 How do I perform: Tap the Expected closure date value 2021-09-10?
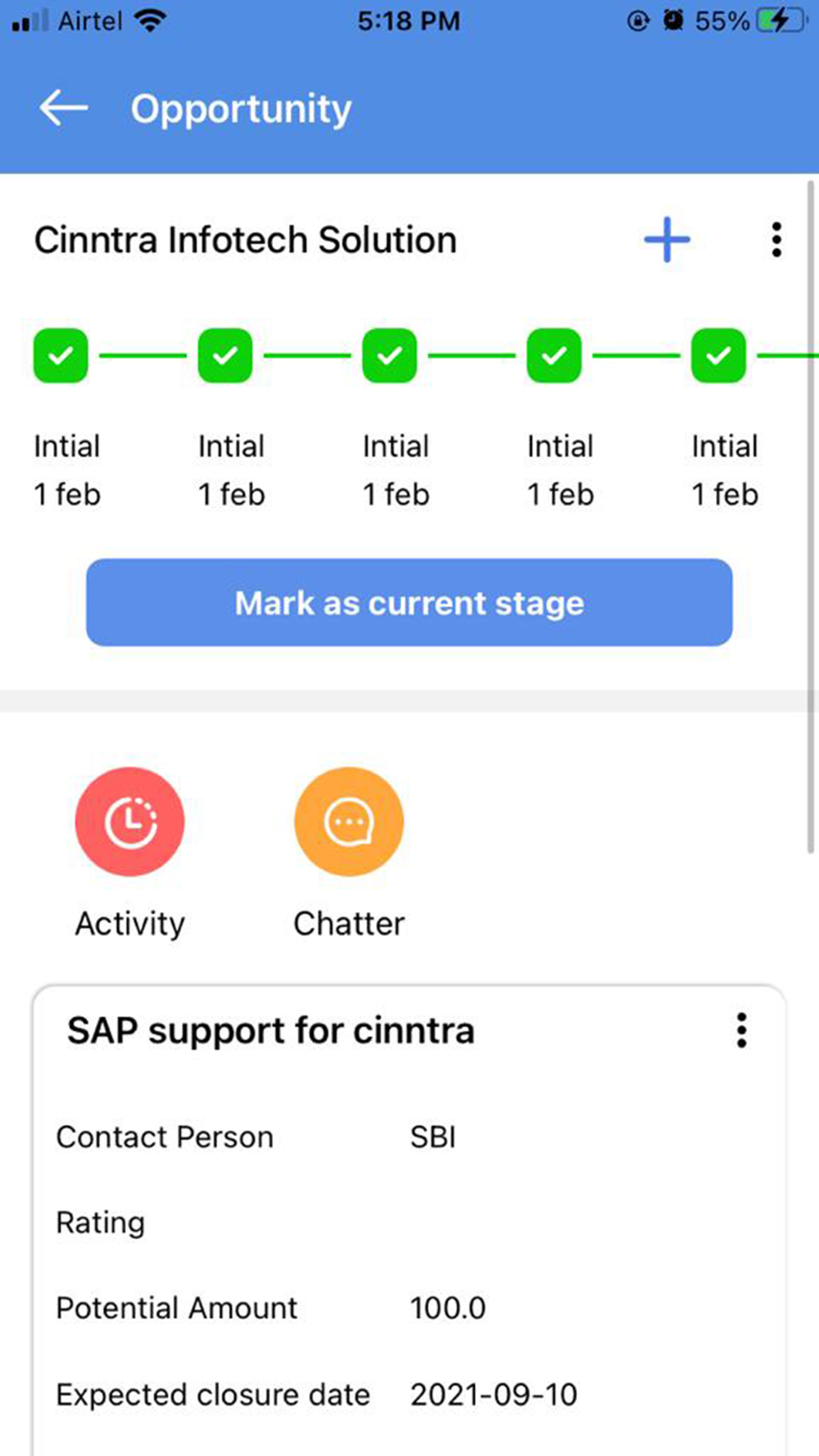tap(494, 1395)
